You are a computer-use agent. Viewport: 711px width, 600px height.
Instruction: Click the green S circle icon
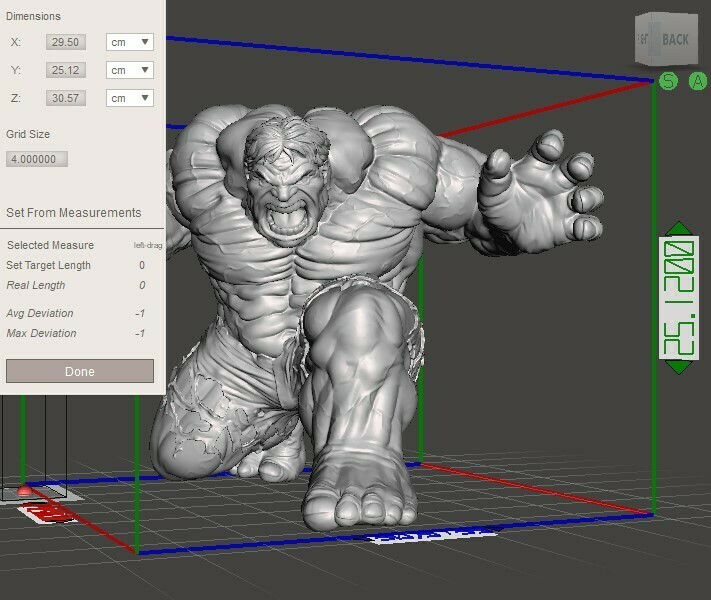coord(668,81)
